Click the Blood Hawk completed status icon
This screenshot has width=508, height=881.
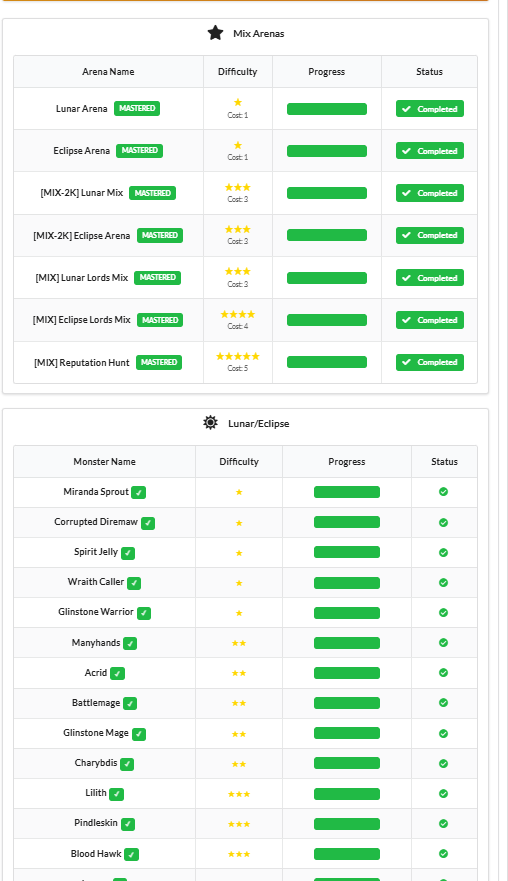point(443,853)
